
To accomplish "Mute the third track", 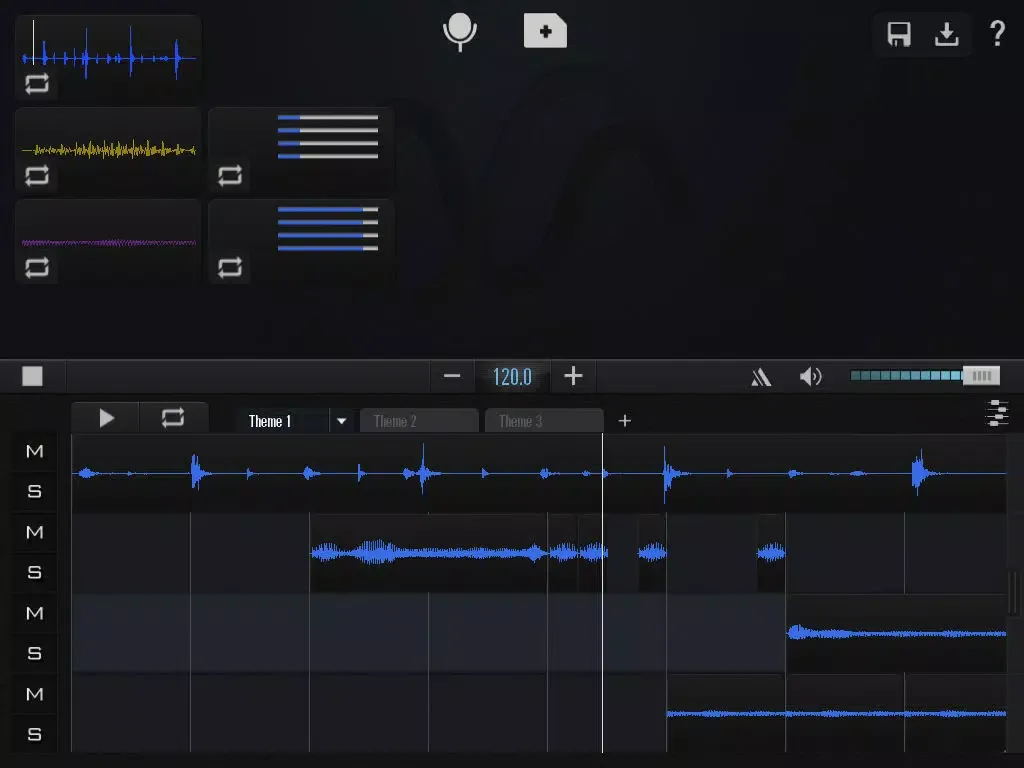I will [x=35, y=613].
